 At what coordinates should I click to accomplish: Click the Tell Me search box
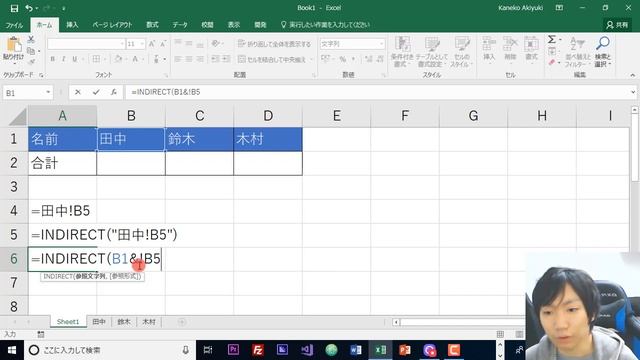click(325, 25)
